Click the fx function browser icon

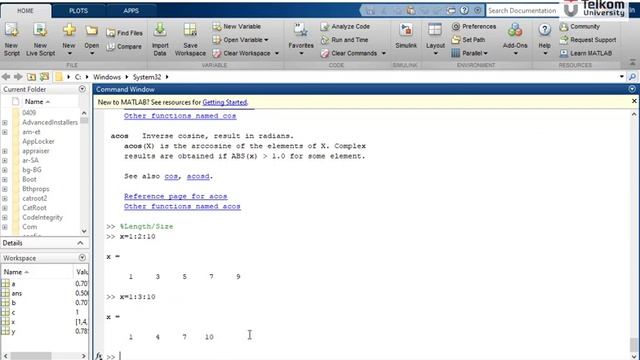coord(99,356)
